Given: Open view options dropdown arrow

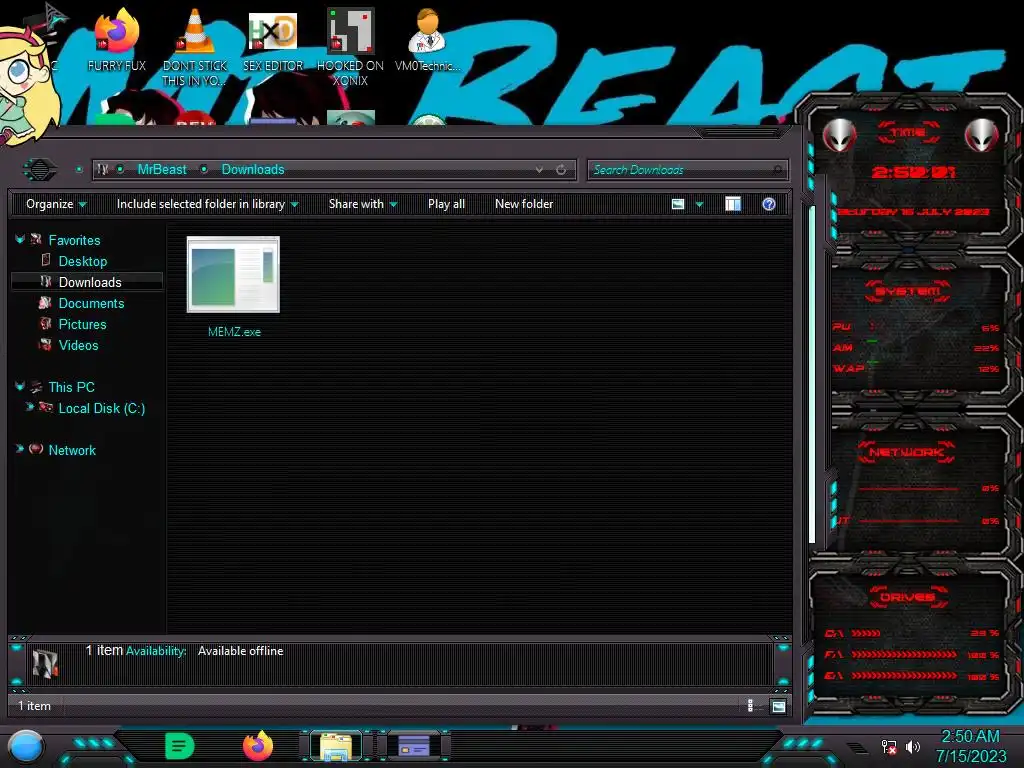Looking at the screenshot, I should (699, 204).
